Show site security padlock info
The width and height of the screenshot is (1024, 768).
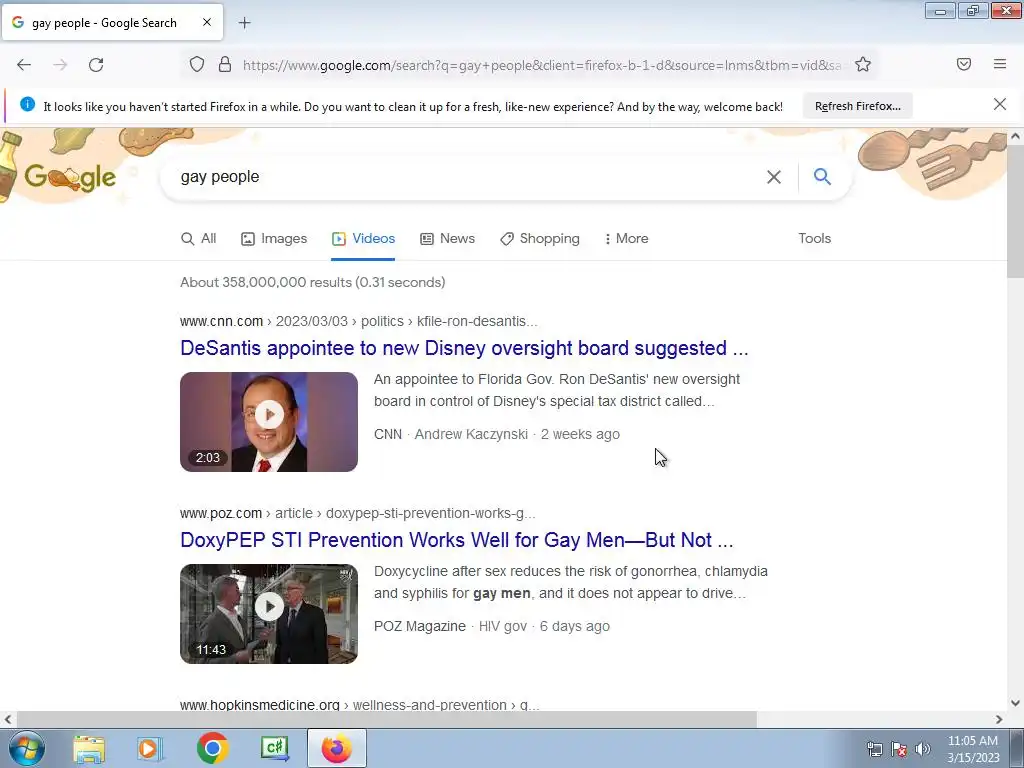tap(225, 65)
